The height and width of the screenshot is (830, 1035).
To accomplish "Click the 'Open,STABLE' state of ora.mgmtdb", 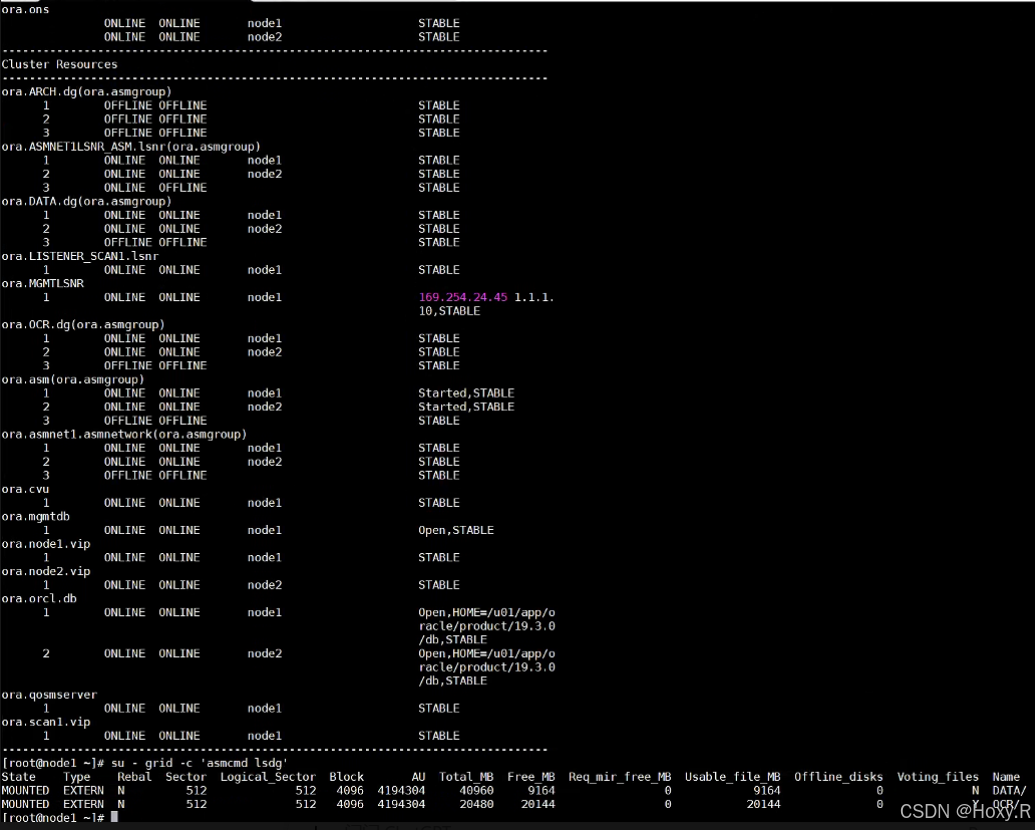I will coord(456,530).
